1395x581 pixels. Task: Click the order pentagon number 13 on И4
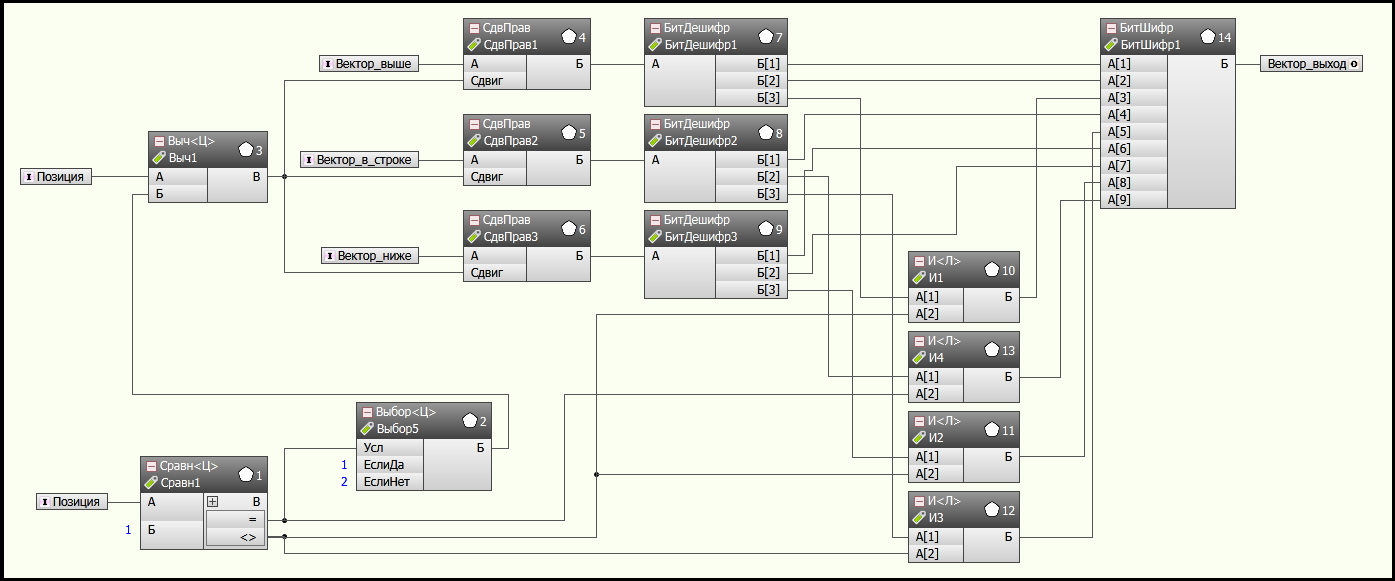[x=992, y=349]
